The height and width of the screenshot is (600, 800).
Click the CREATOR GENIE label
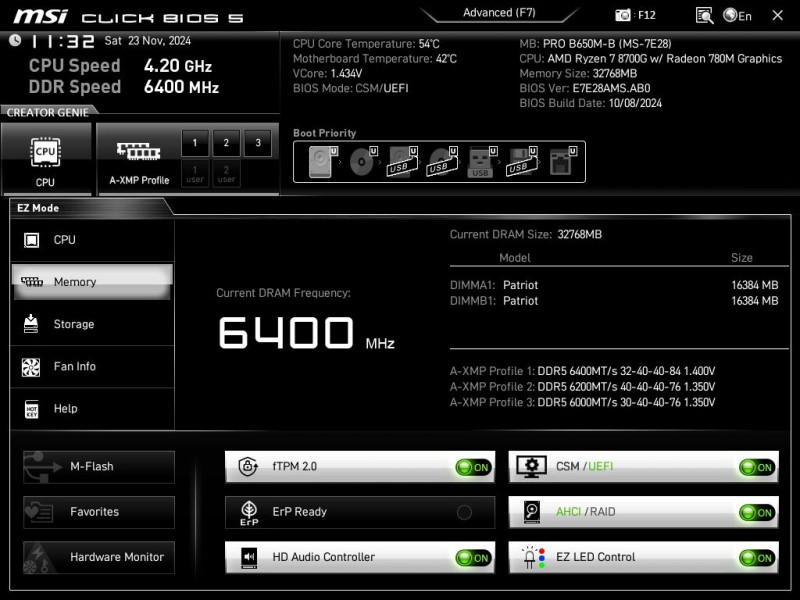(x=47, y=113)
